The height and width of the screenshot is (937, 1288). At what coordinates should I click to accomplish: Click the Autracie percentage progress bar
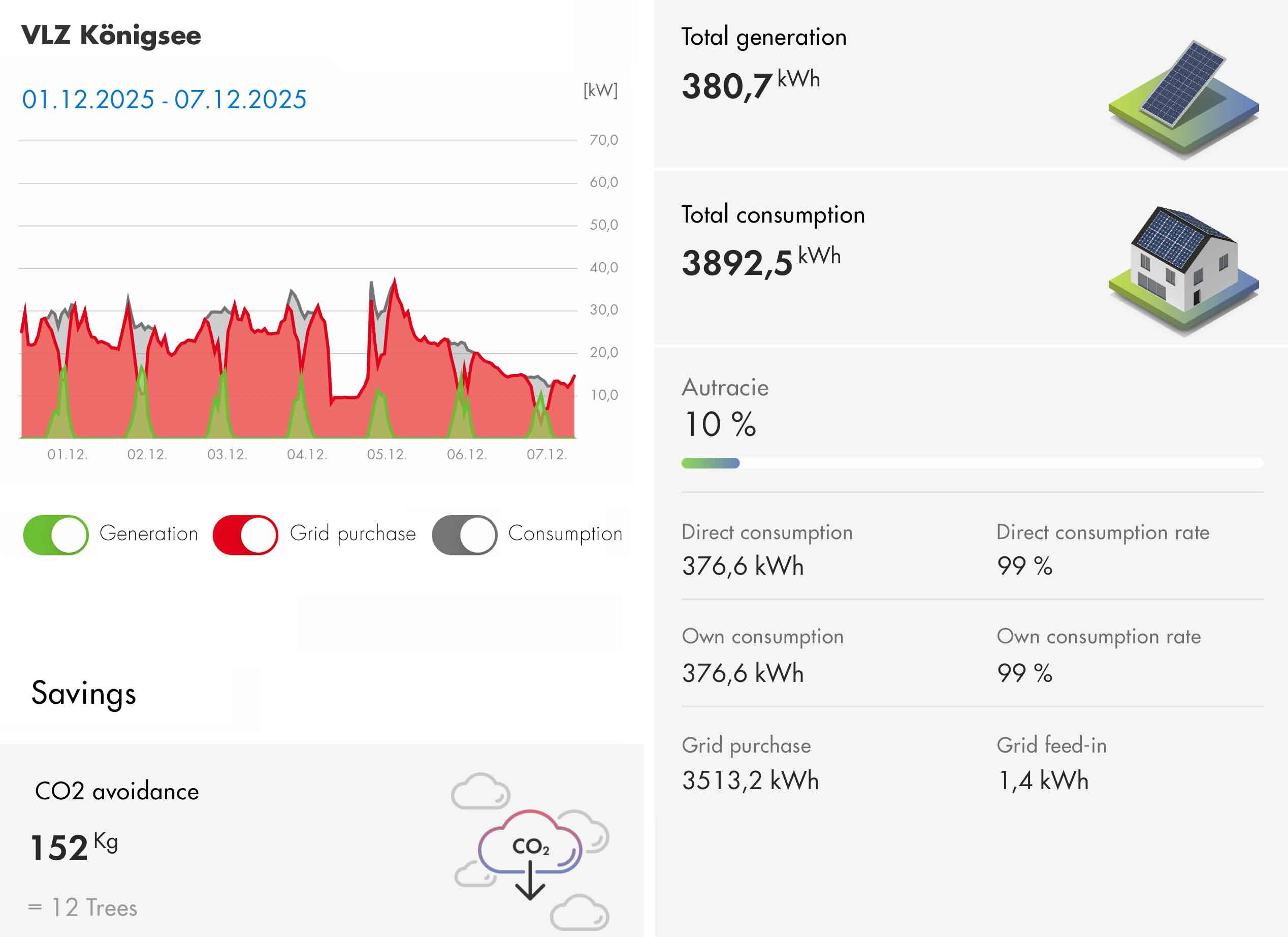pos(971,463)
